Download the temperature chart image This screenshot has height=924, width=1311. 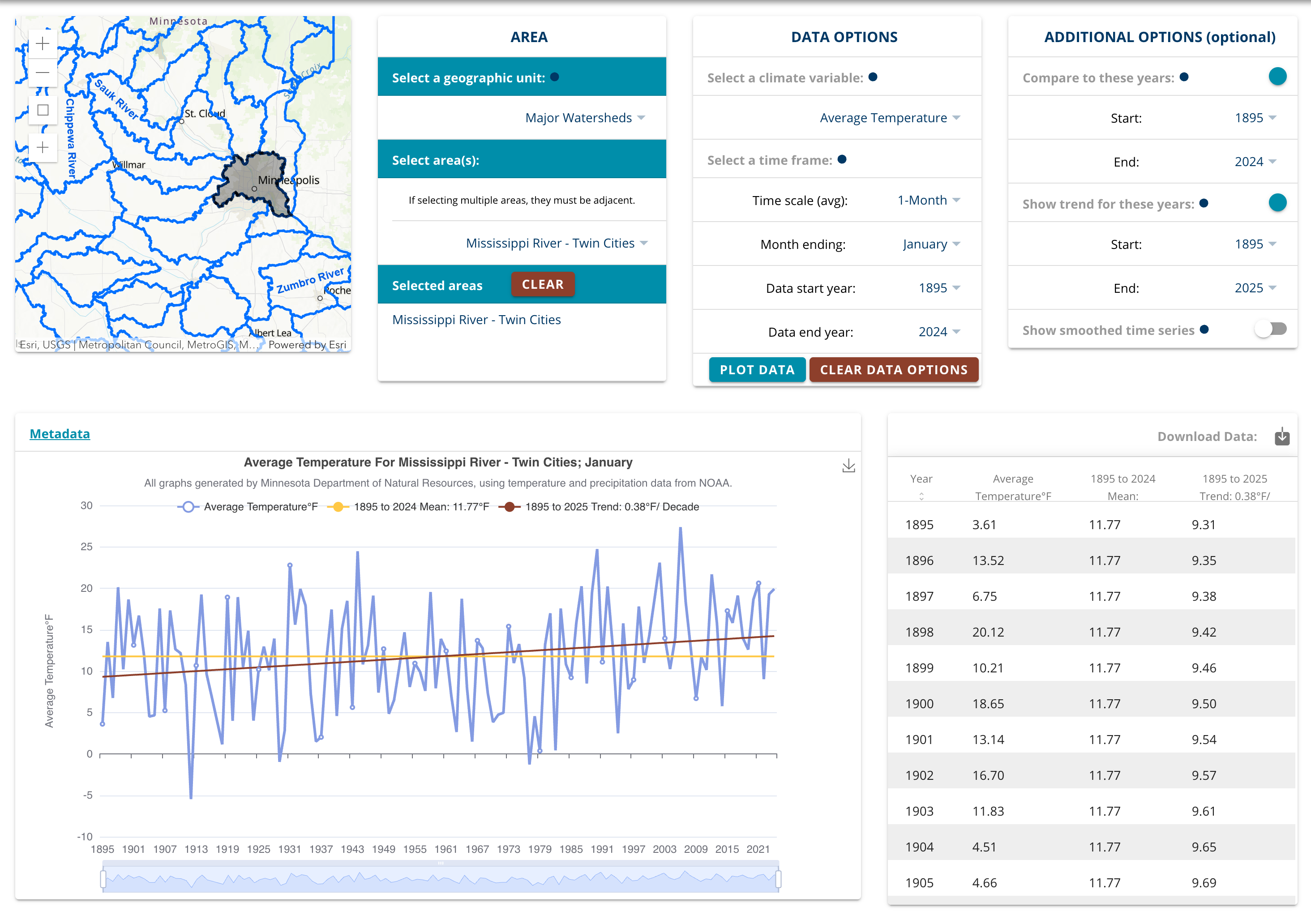tap(849, 465)
